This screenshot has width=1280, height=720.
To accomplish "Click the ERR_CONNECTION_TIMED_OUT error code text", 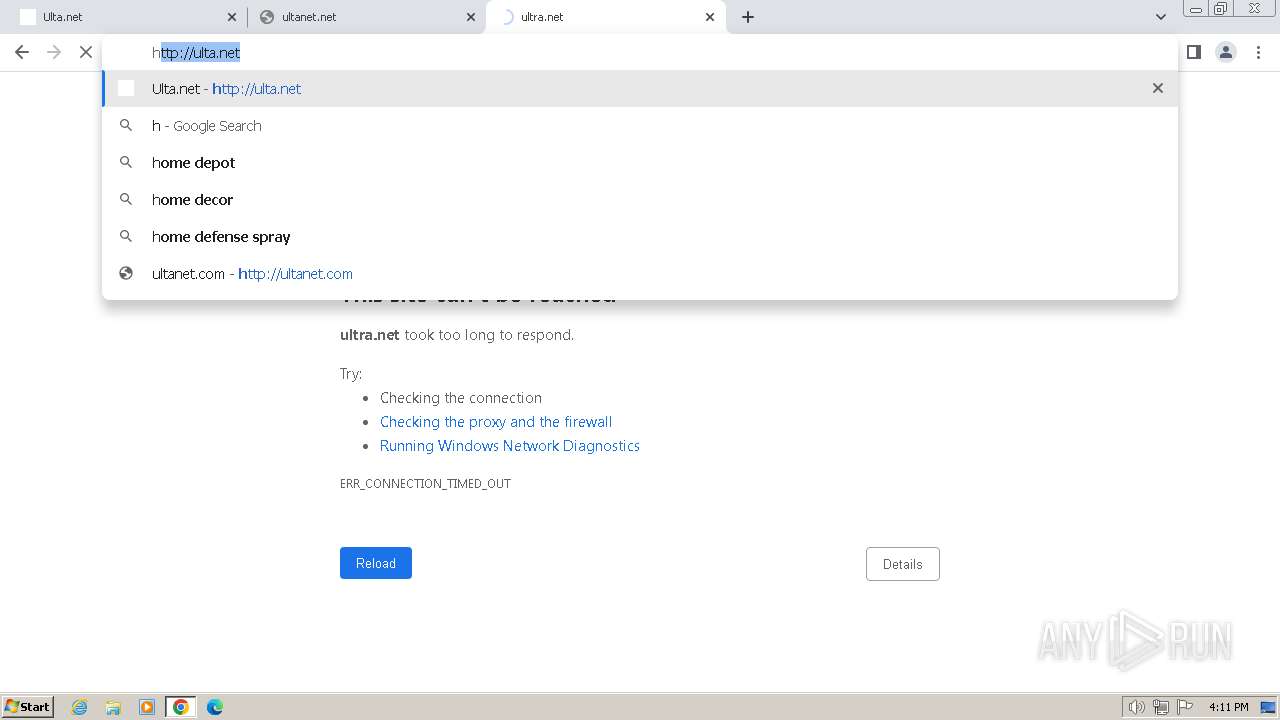I will [x=425, y=484].
